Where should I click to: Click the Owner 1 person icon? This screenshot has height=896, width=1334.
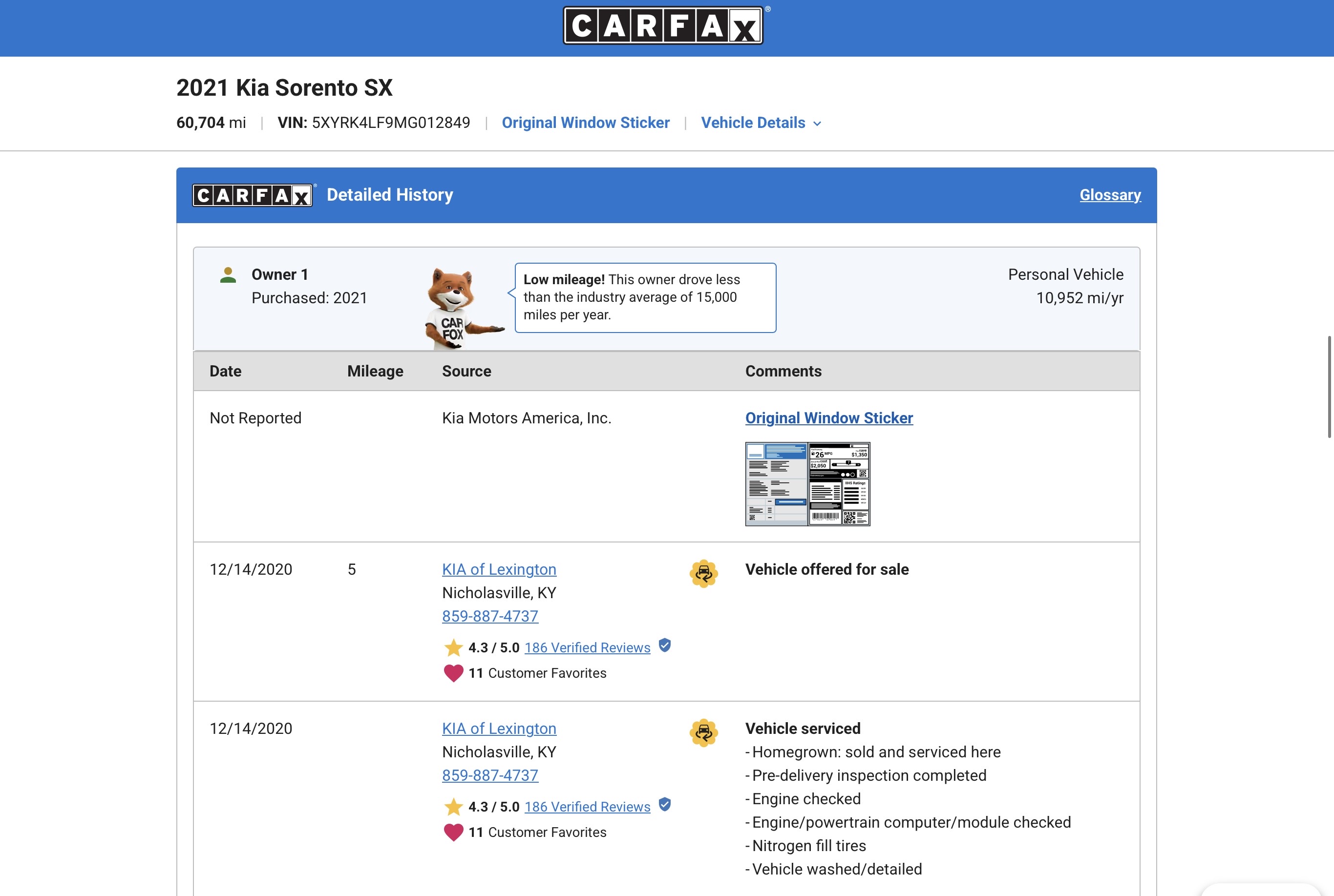pyautogui.click(x=228, y=275)
